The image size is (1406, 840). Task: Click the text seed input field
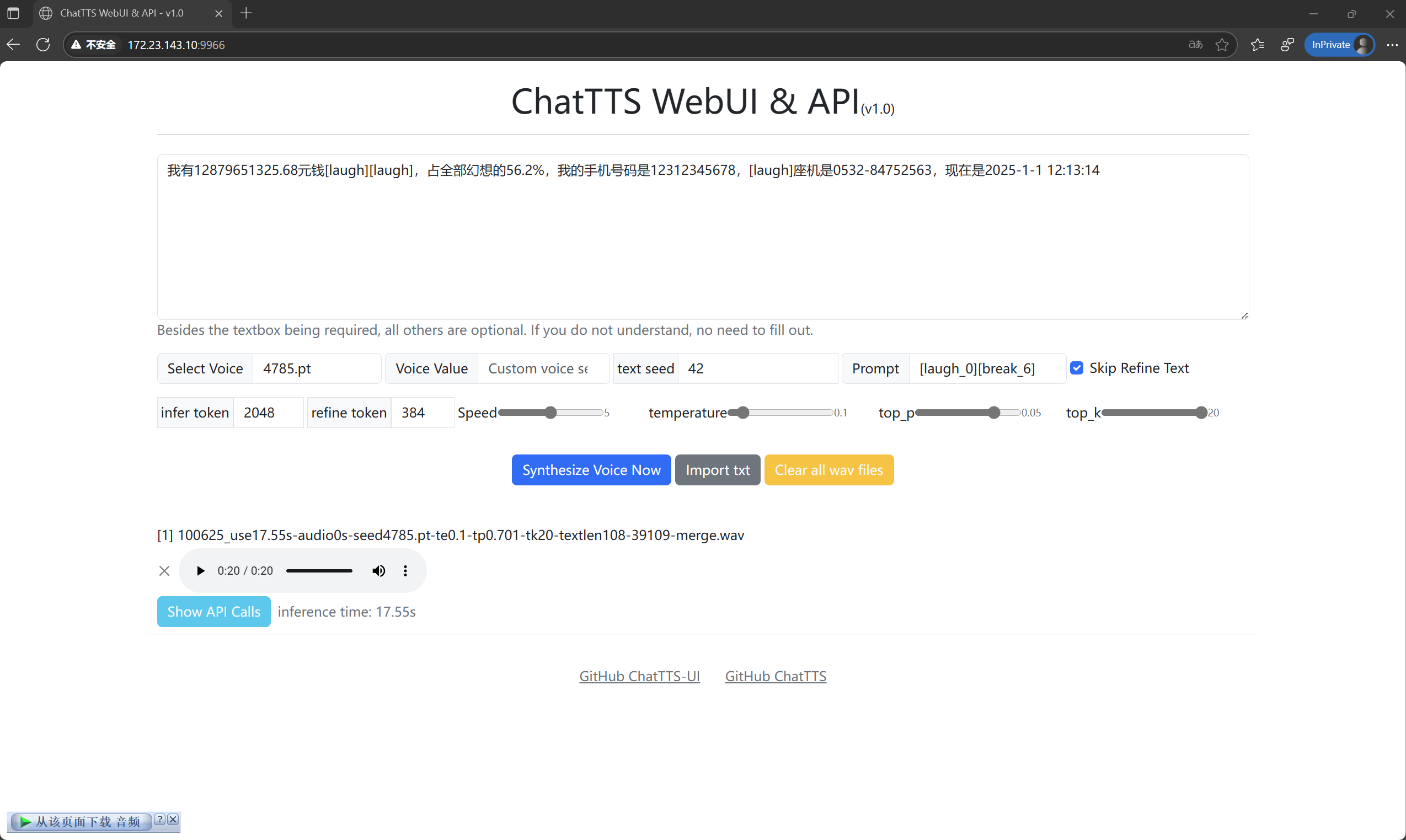pos(757,368)
